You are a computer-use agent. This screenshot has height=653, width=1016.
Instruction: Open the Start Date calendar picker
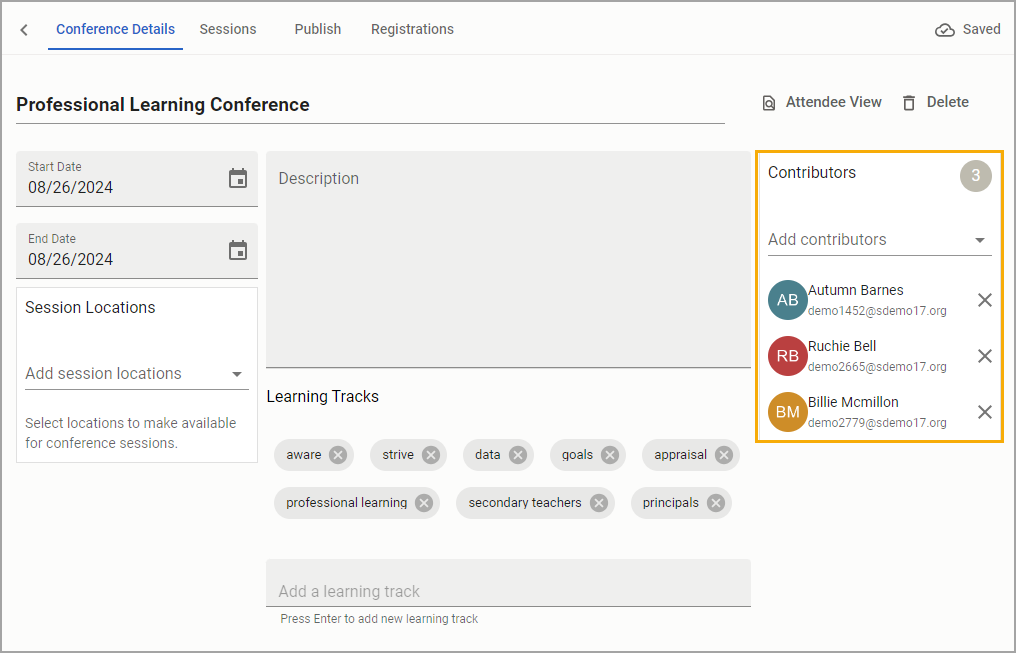[x=238, y=178]
